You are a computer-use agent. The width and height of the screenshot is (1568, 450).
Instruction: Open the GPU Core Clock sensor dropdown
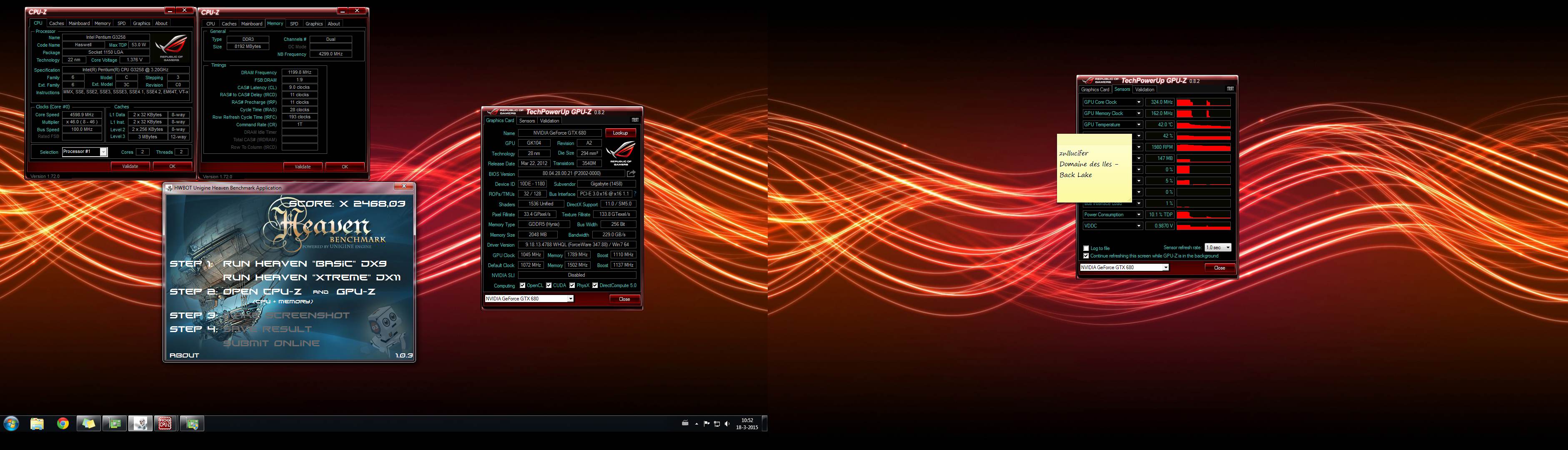(1139, 102)
